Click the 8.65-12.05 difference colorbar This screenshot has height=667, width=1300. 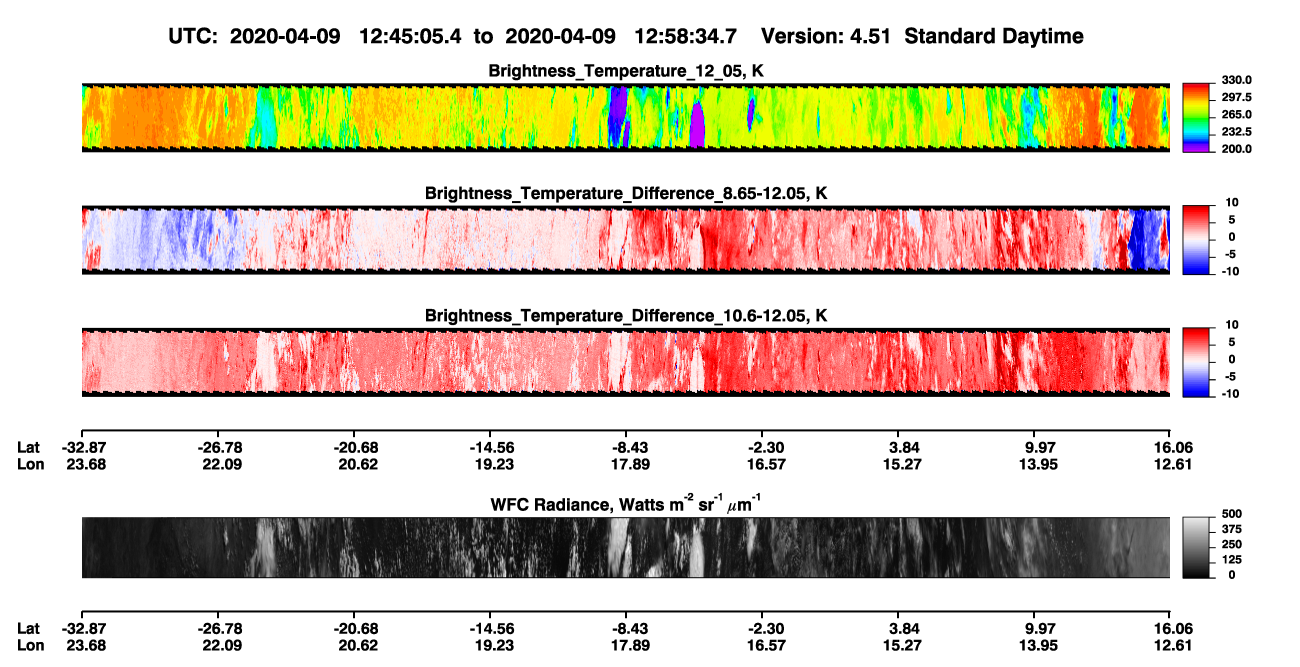click(1198, 239)
